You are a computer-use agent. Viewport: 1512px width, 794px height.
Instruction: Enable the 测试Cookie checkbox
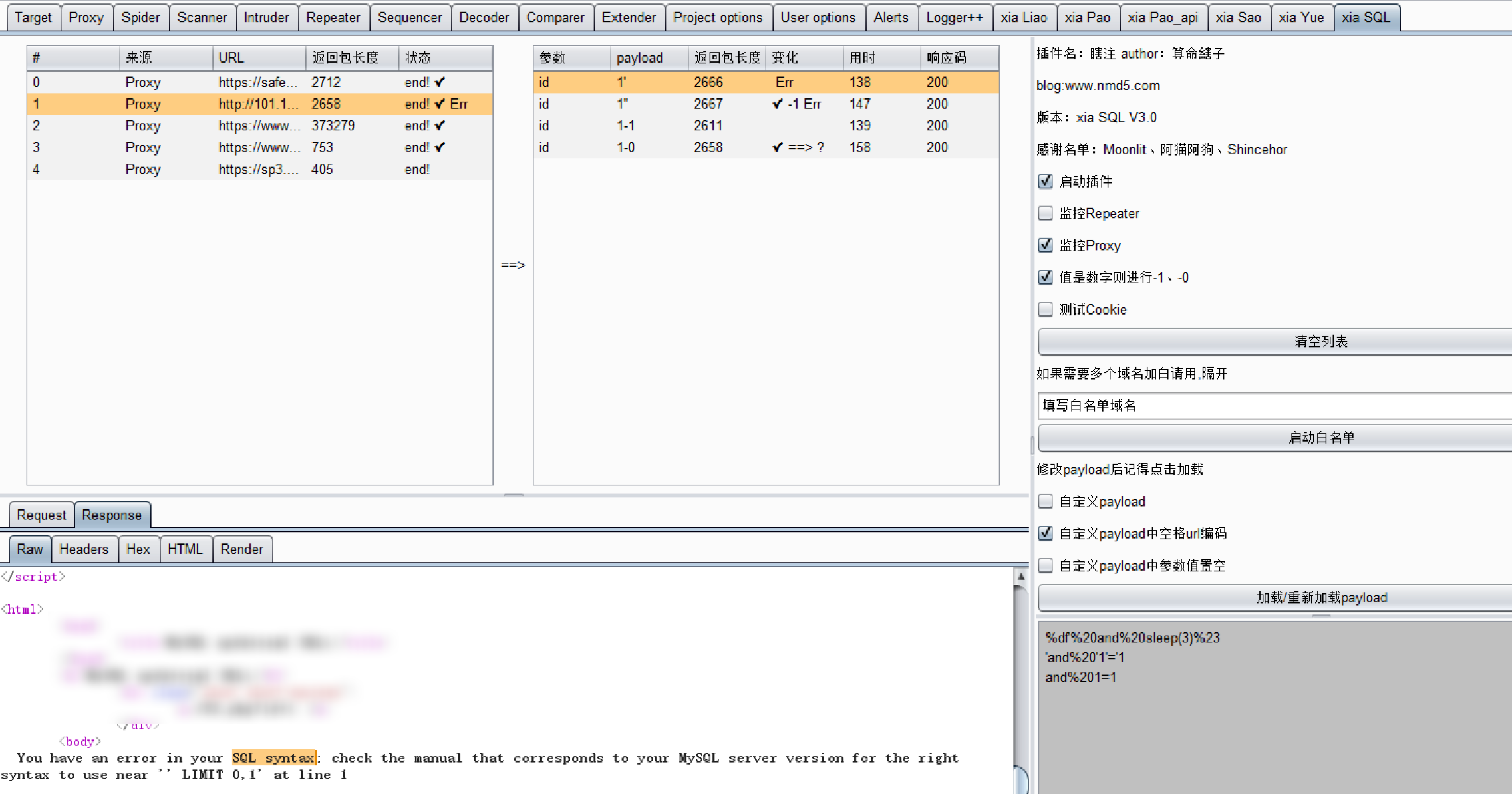[1045, 309]
